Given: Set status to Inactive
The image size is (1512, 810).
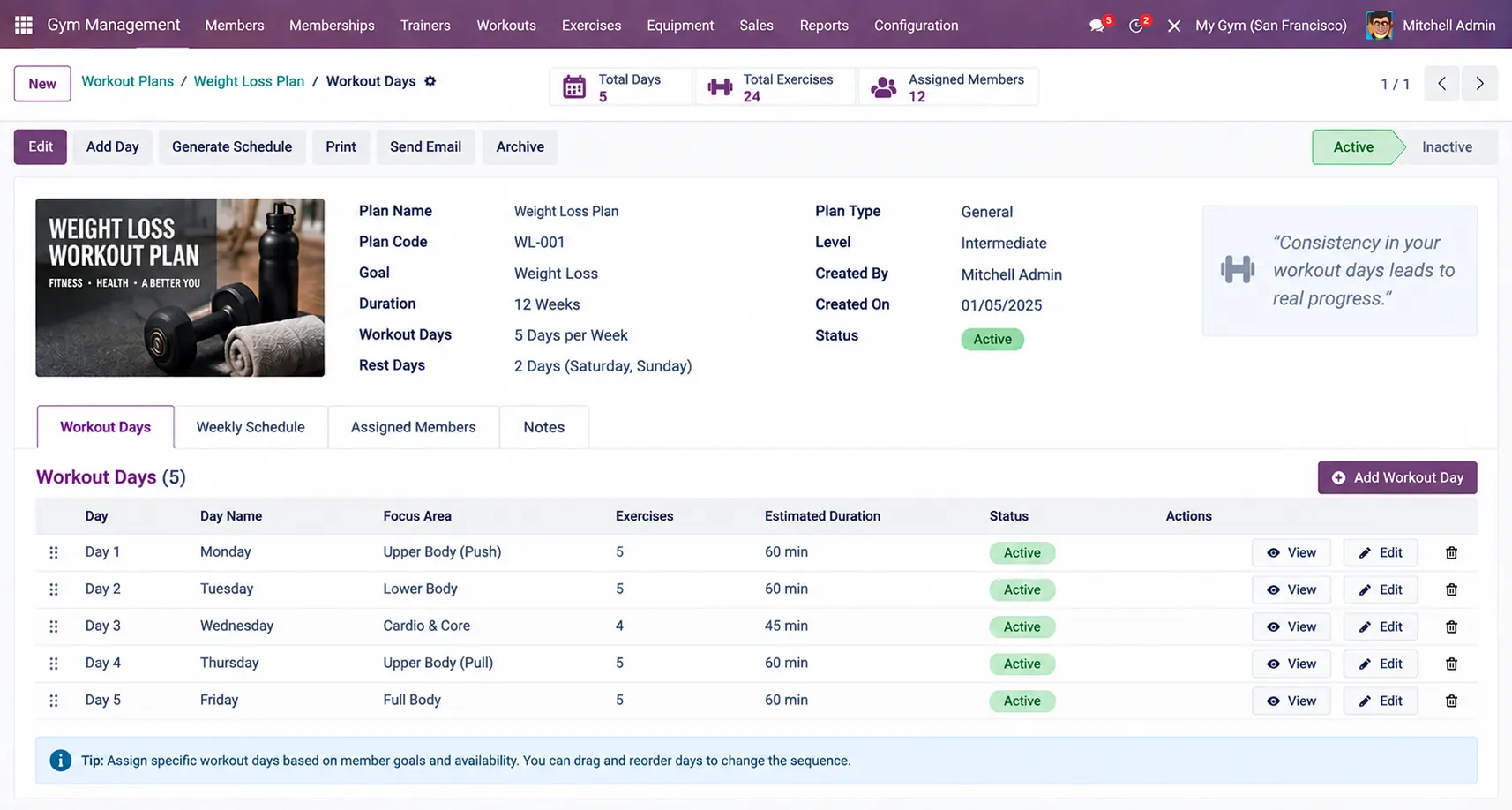Looking at the screenshot, I should [x=1447, y=147].
